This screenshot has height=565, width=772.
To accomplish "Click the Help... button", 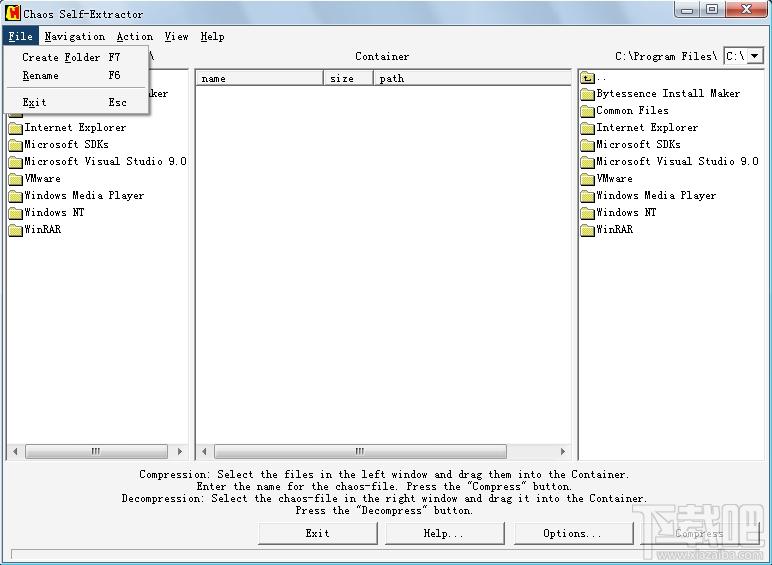I will [x=443, y=533].
